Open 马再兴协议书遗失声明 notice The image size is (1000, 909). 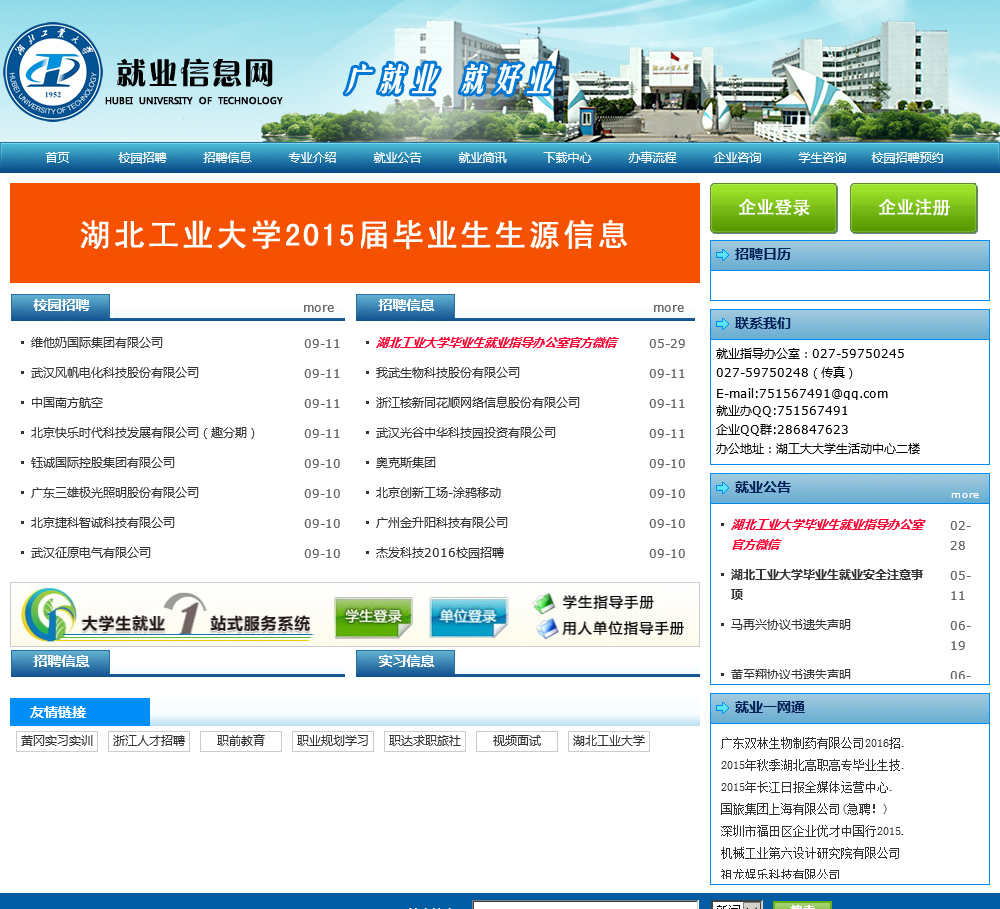coord(790,624)
